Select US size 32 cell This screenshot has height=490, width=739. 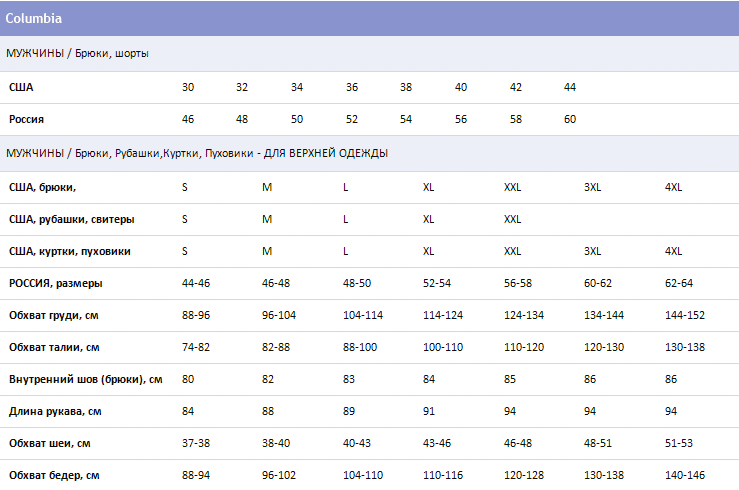pyautogui.click(x=242, y=87)
